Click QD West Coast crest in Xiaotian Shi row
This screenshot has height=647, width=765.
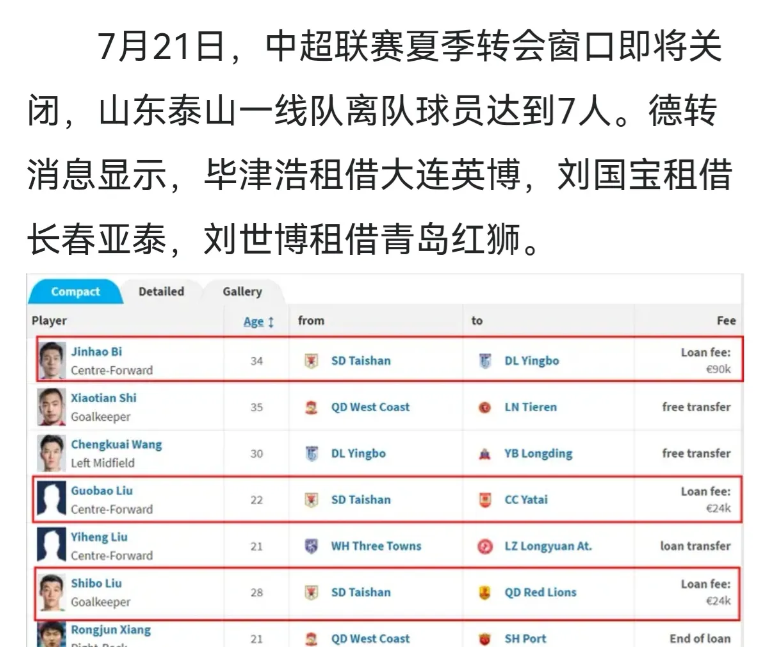[311, 407]
